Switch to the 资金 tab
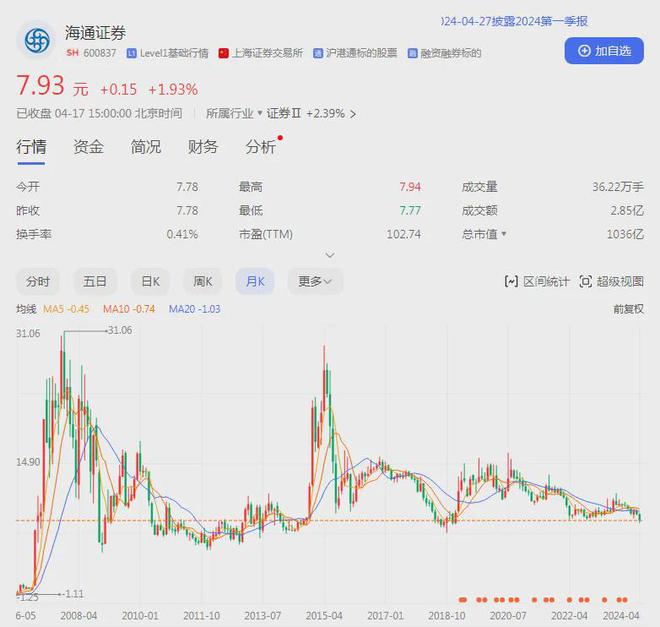660x627 pixels. (88, 147)
